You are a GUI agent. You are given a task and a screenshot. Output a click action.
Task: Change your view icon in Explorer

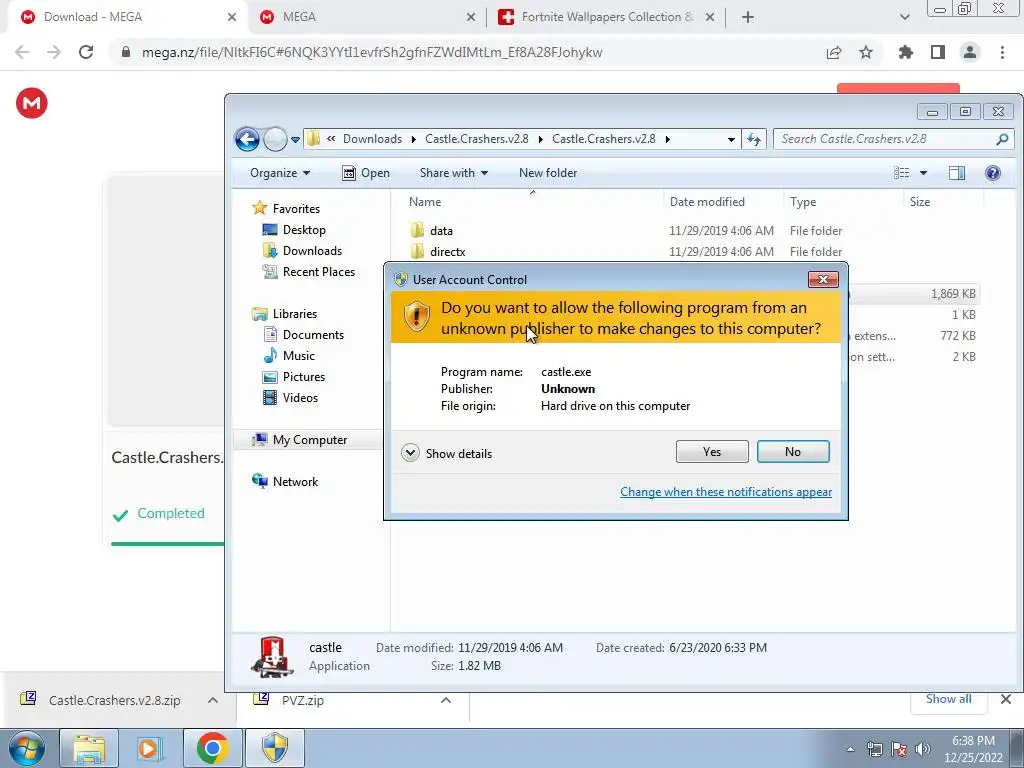[902, 173]
